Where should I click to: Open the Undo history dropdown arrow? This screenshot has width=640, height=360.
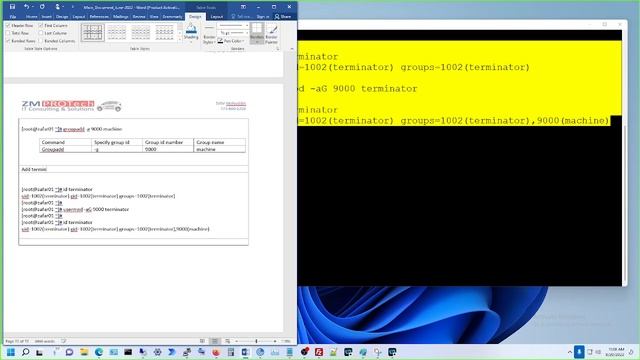(x=32, y=7)
